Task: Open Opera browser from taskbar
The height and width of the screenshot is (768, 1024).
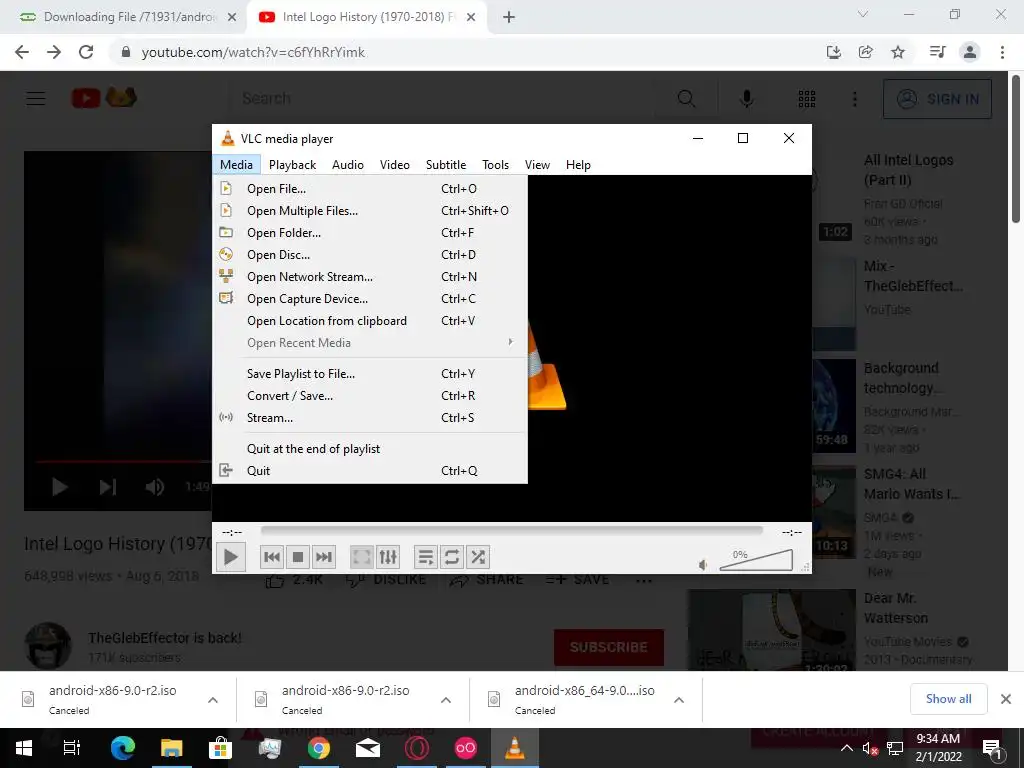Action: click(417, 748)
